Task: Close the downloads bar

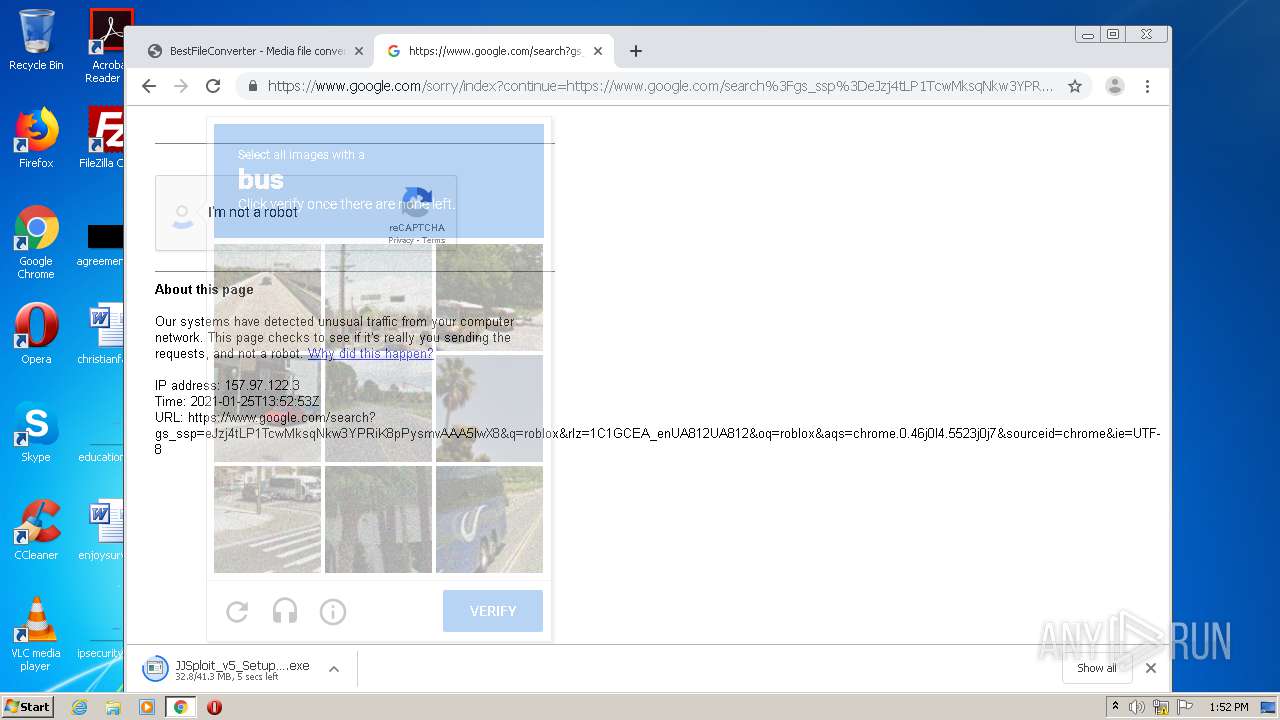Action: click(x=1151, y=668)
